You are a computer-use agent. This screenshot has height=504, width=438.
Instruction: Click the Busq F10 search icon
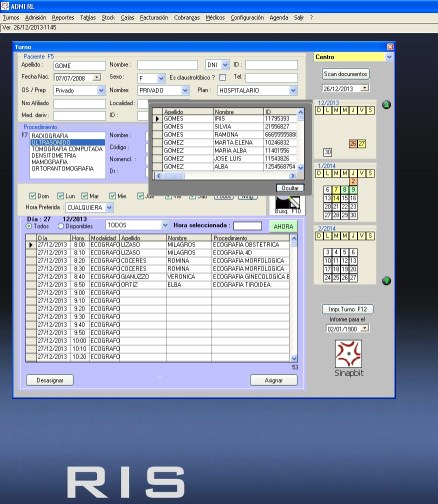pyautogui.click(x=288, y=202)
